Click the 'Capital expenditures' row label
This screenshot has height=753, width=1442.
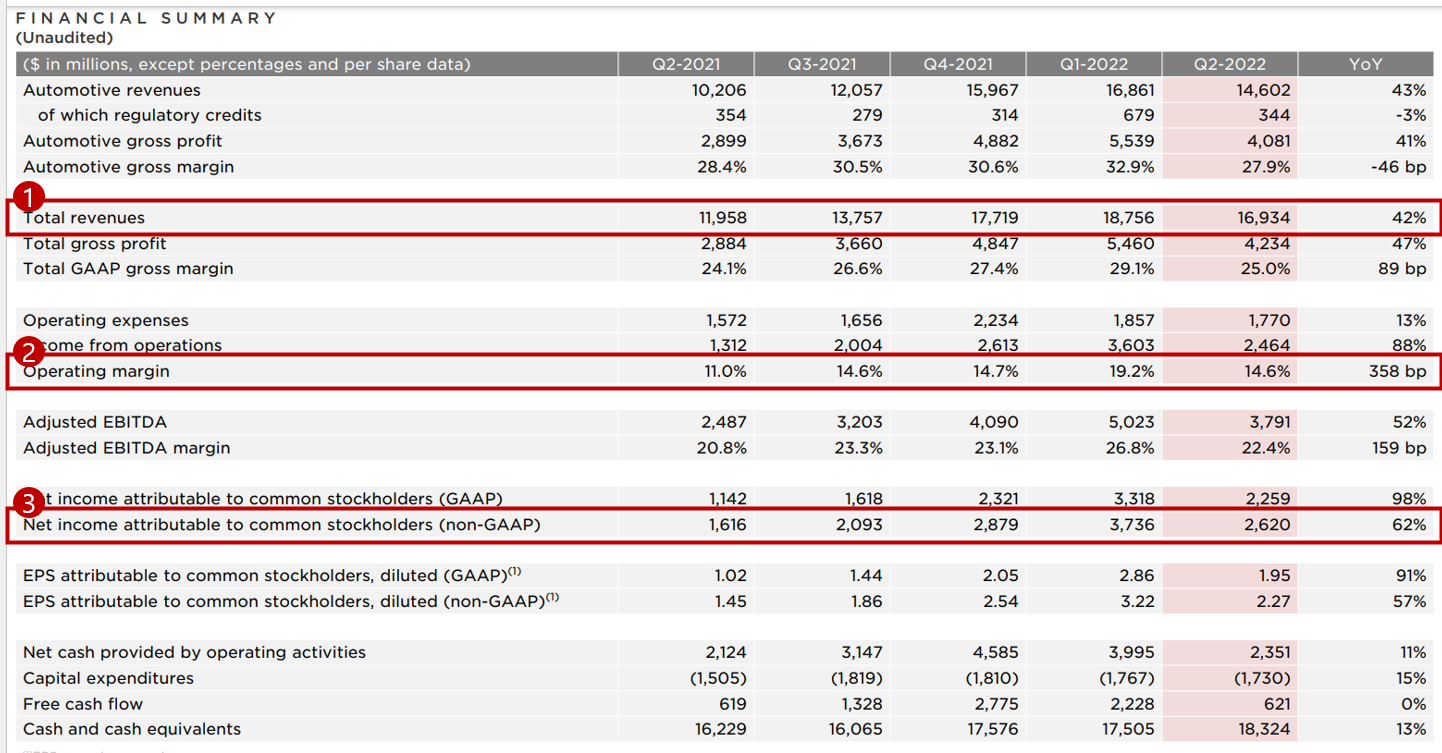point(111,678)
